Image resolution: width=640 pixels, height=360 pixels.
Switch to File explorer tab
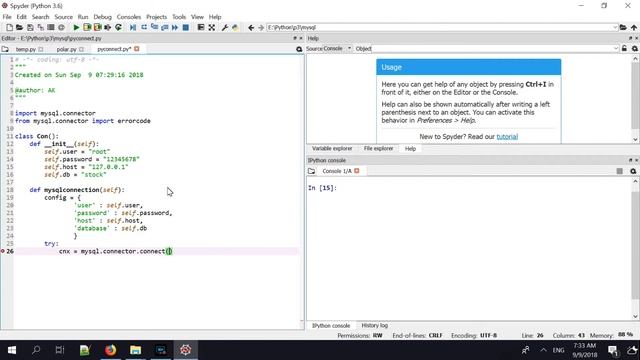[378, 149]
